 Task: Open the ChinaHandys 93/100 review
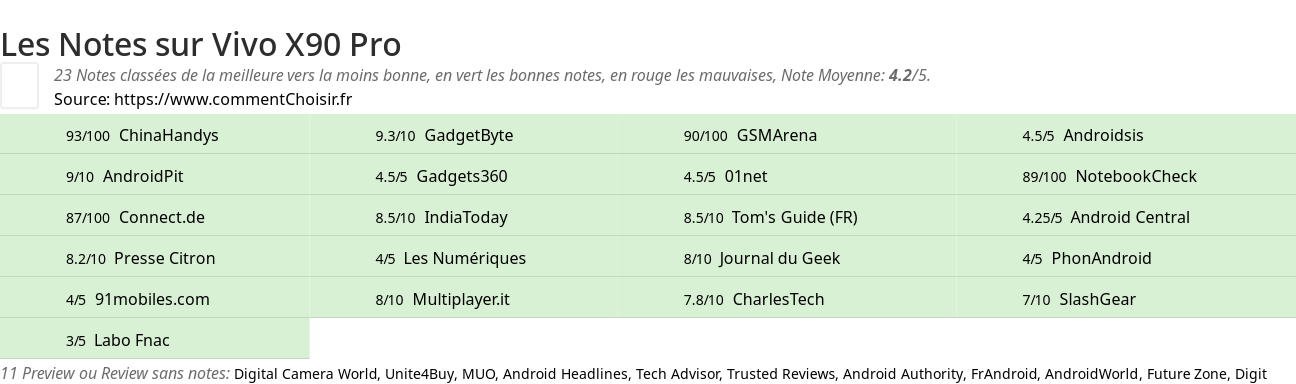coord(155,135)
